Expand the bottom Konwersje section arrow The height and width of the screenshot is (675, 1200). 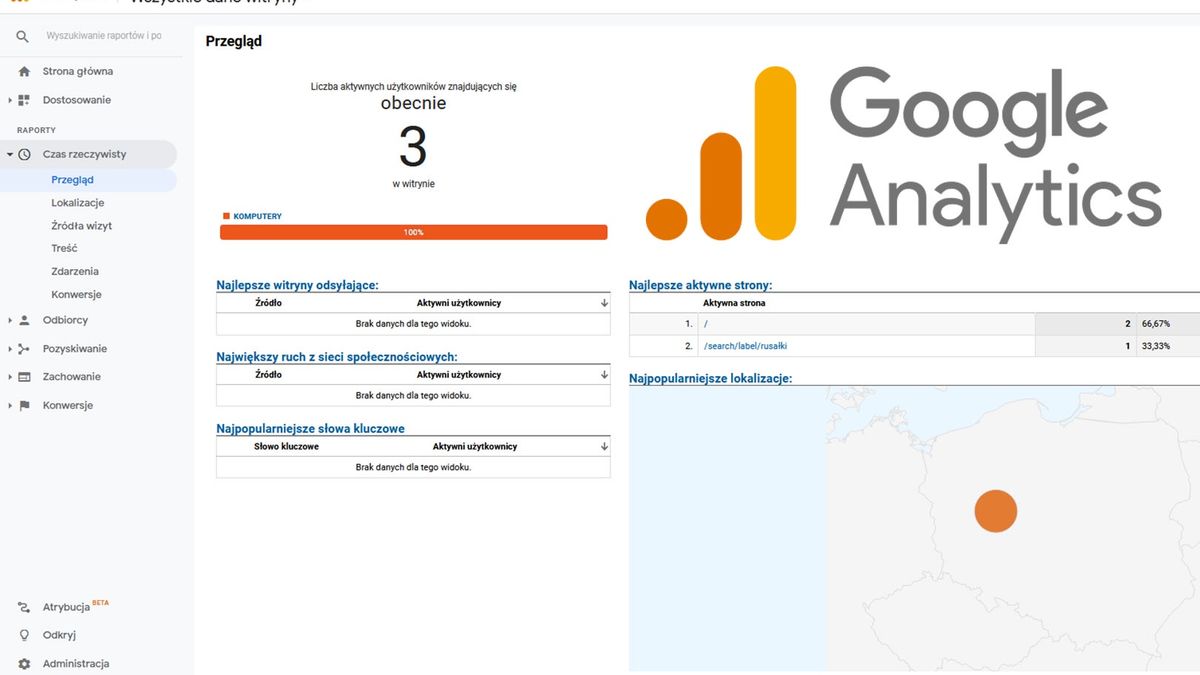tap(10, 406)
